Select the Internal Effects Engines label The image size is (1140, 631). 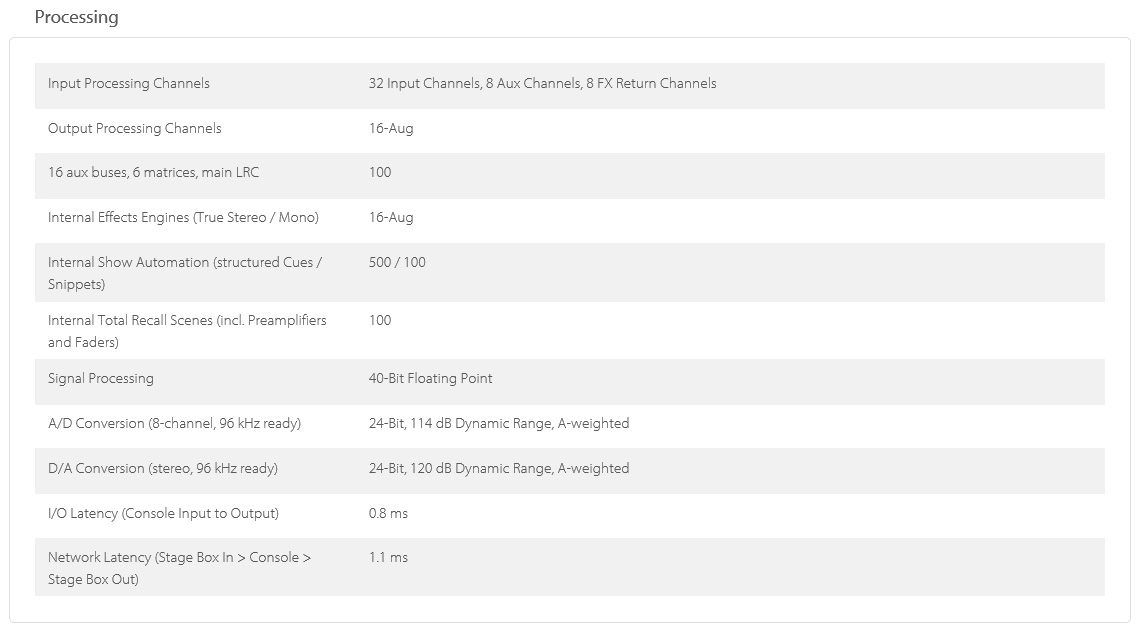(x=183, y=217)
